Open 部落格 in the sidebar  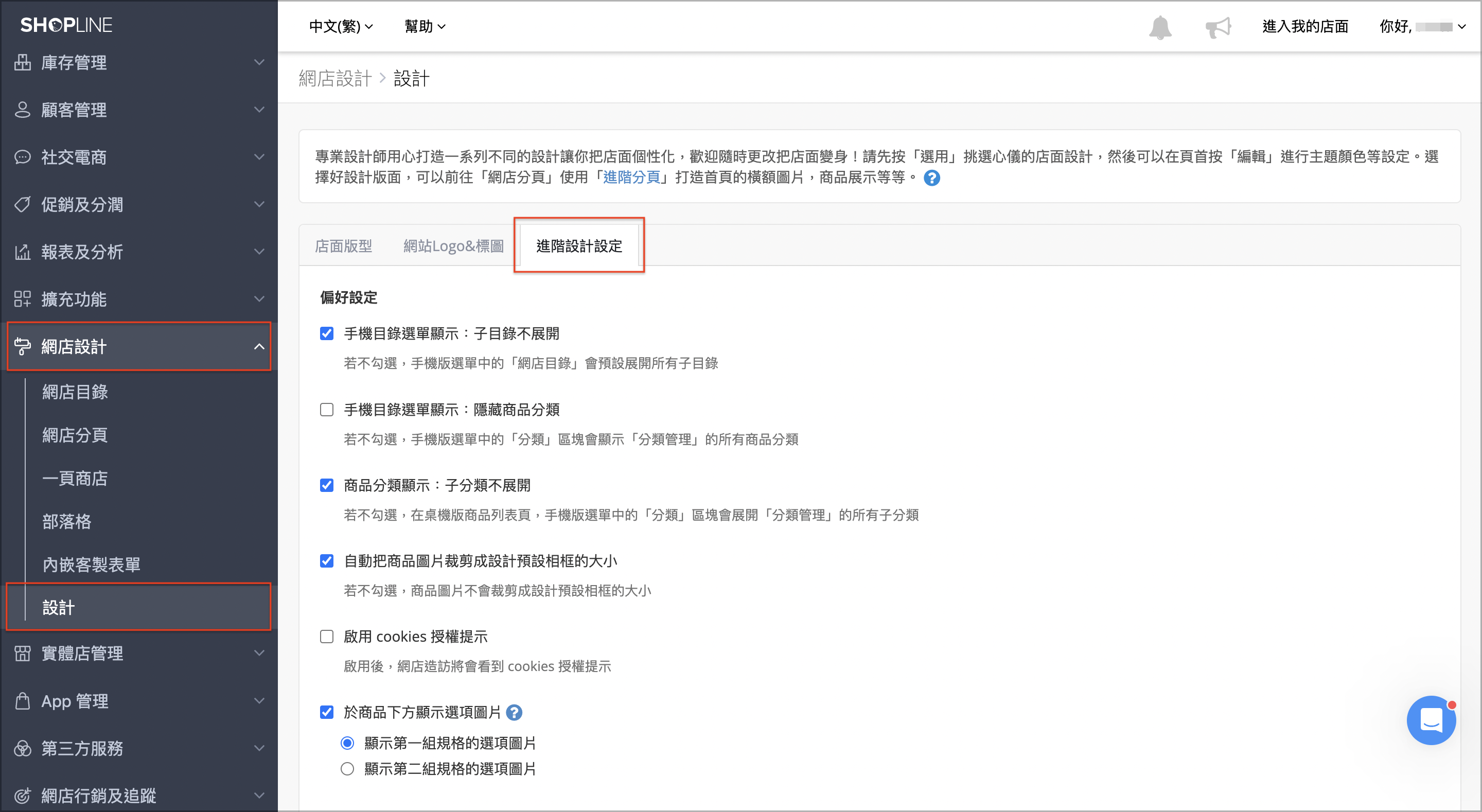(x=67, y=521)
